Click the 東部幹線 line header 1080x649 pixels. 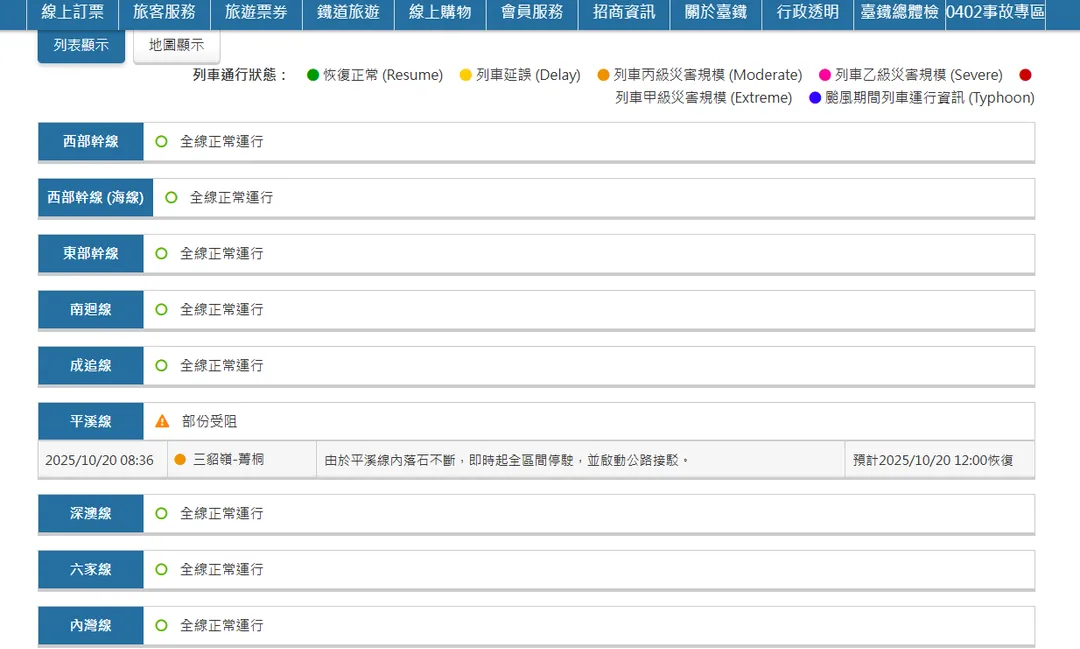pyautogui.click(x=91, y=254)
